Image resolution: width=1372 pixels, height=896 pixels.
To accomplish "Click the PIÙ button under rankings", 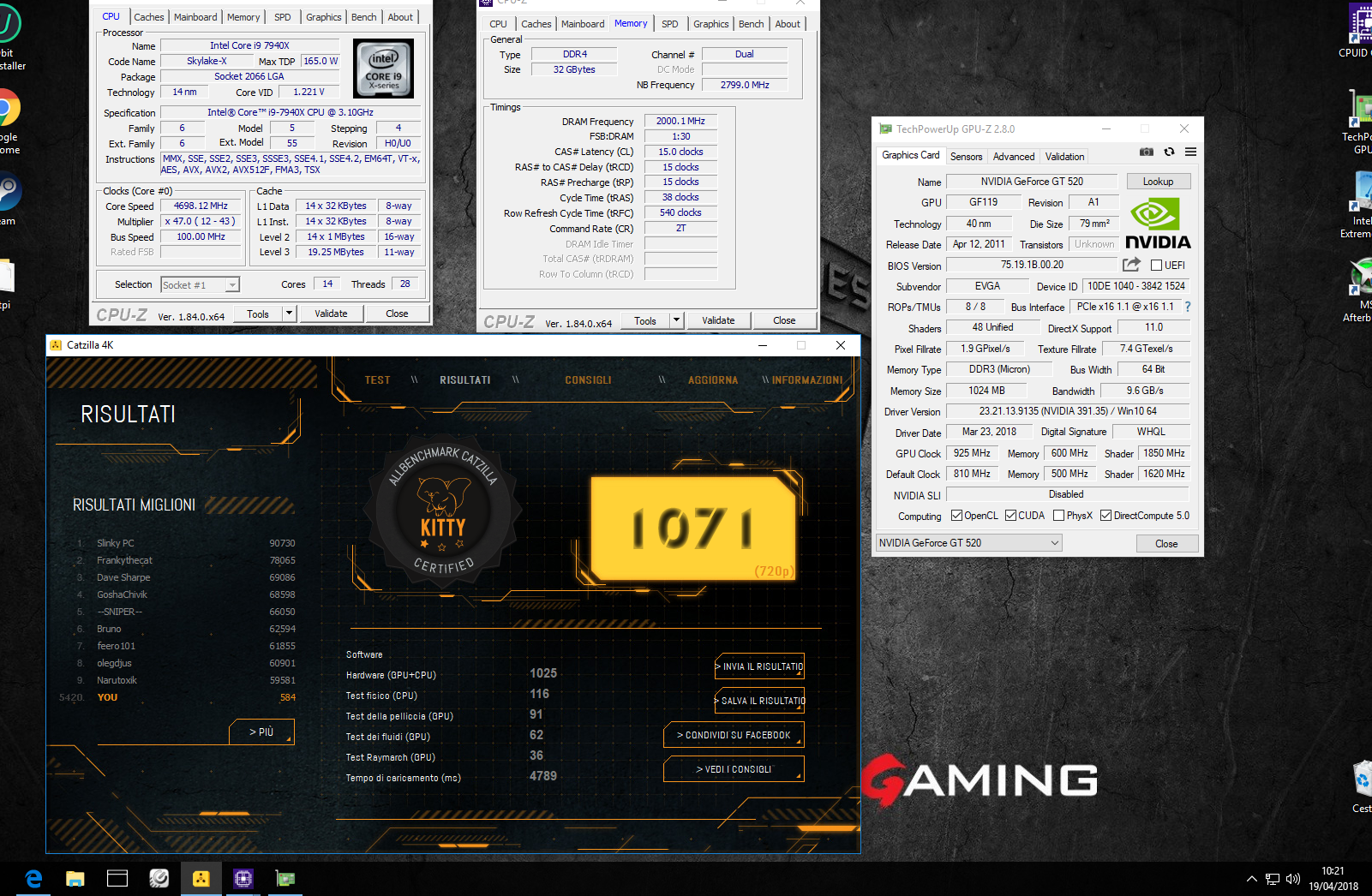I will click(x=261, y=732).
